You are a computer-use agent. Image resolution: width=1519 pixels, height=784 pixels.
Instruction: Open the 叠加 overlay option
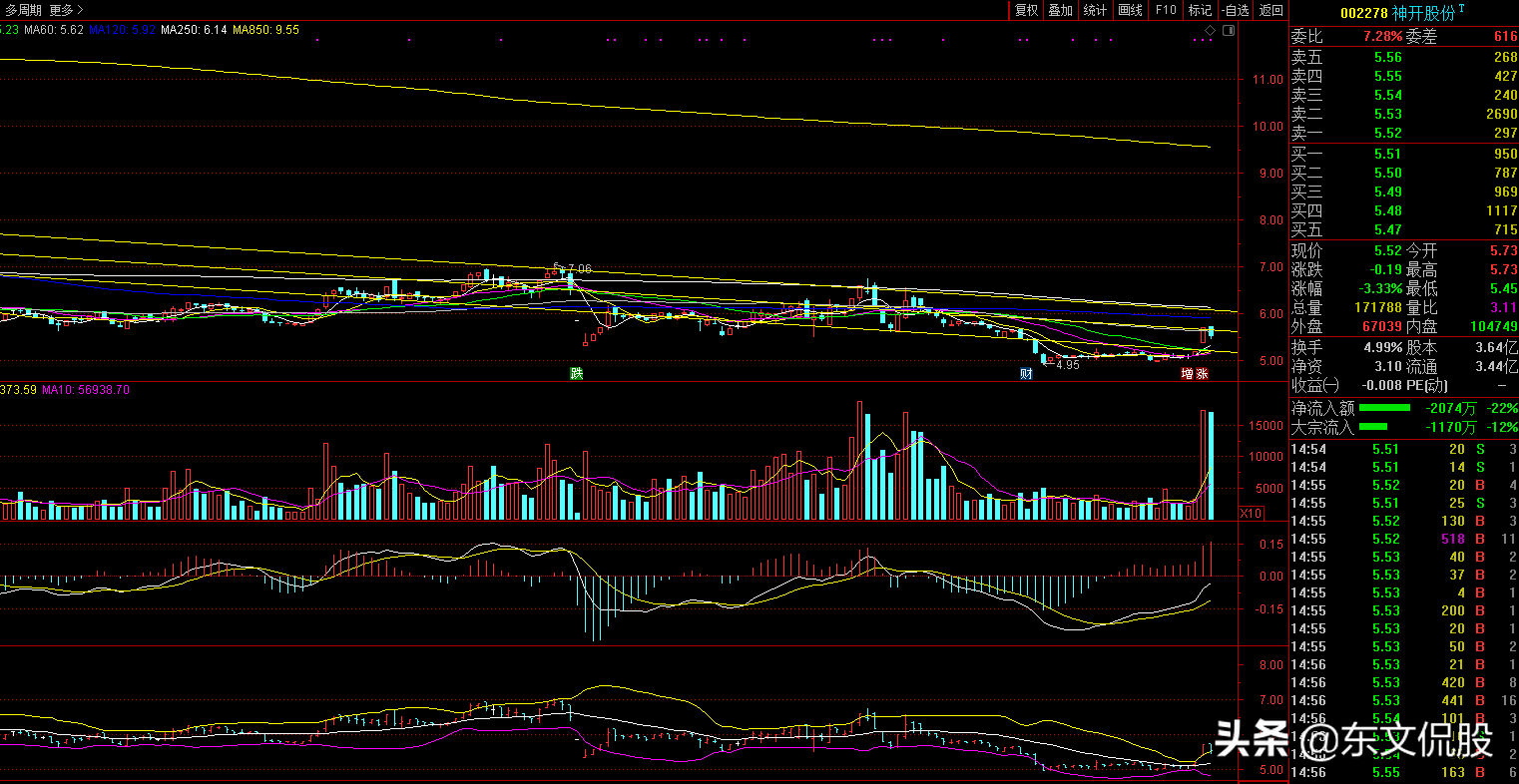[1060, 10]
